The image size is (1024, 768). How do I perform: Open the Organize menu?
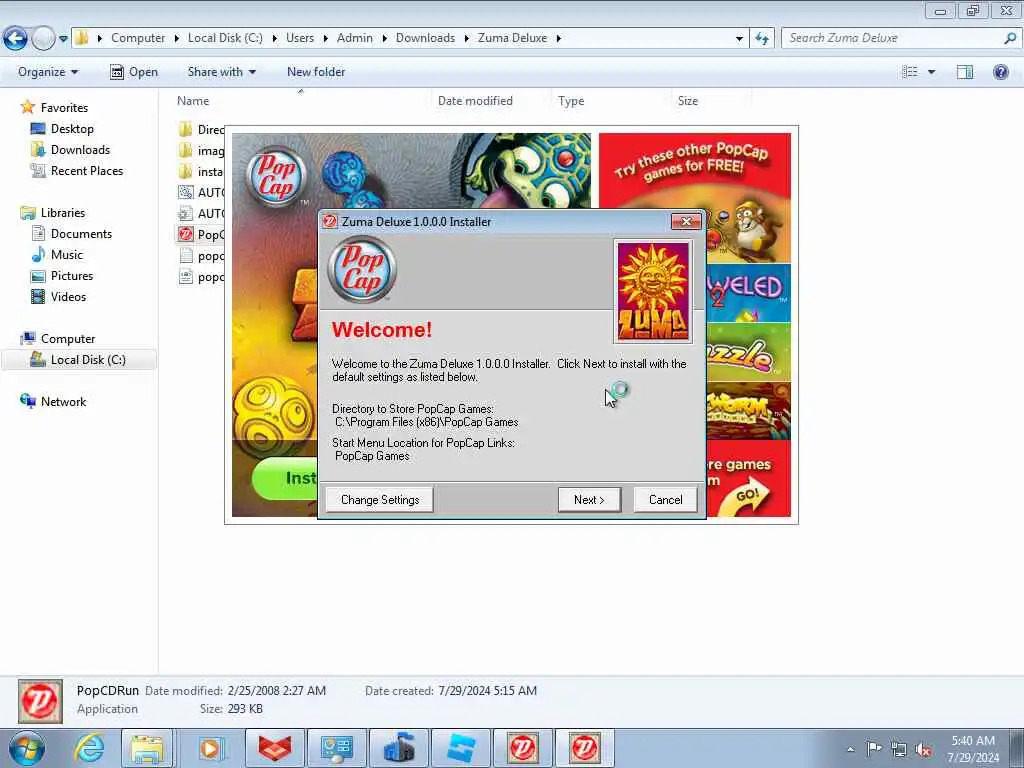point(48,72)
